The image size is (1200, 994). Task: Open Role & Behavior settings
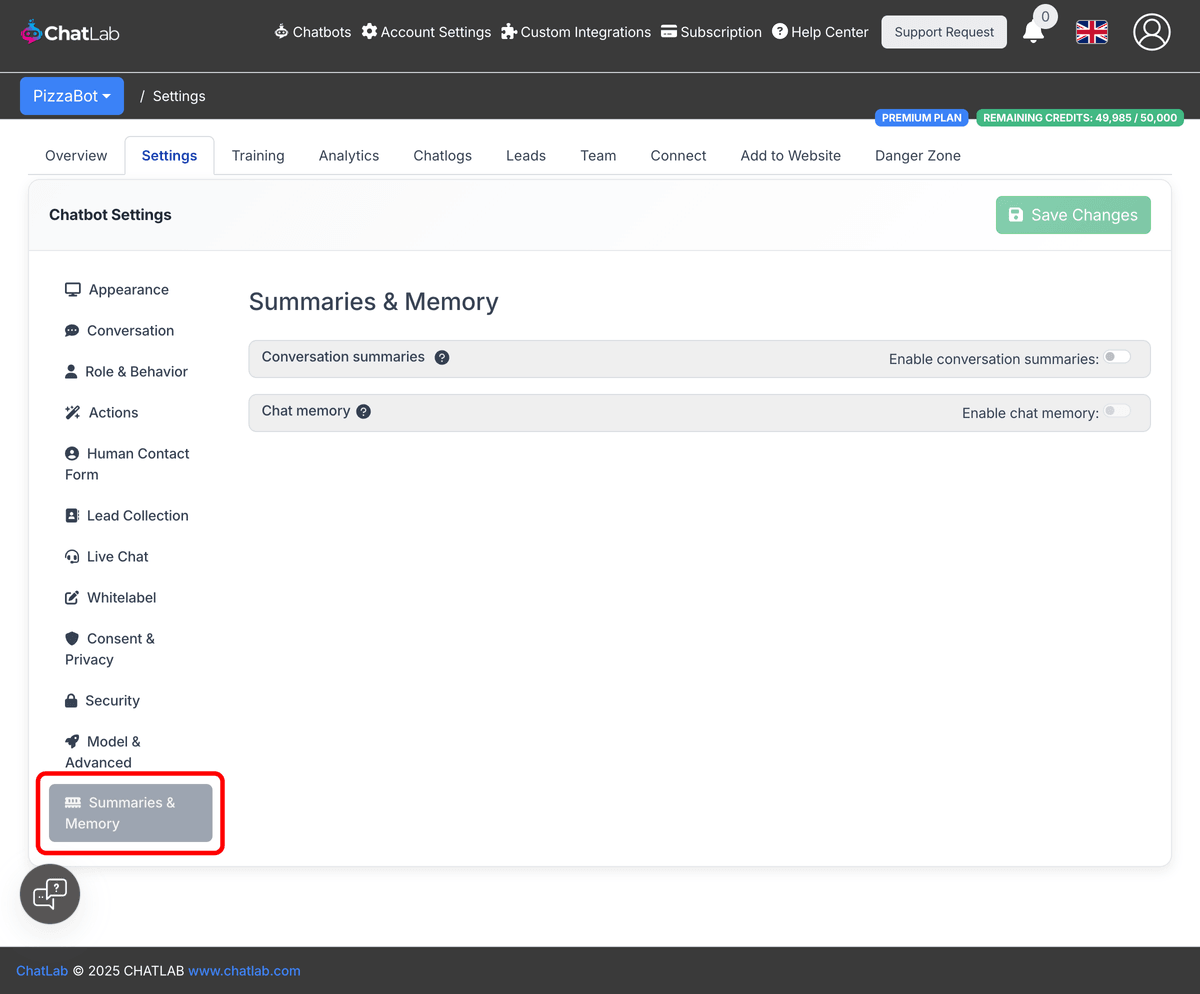point(137,371)
